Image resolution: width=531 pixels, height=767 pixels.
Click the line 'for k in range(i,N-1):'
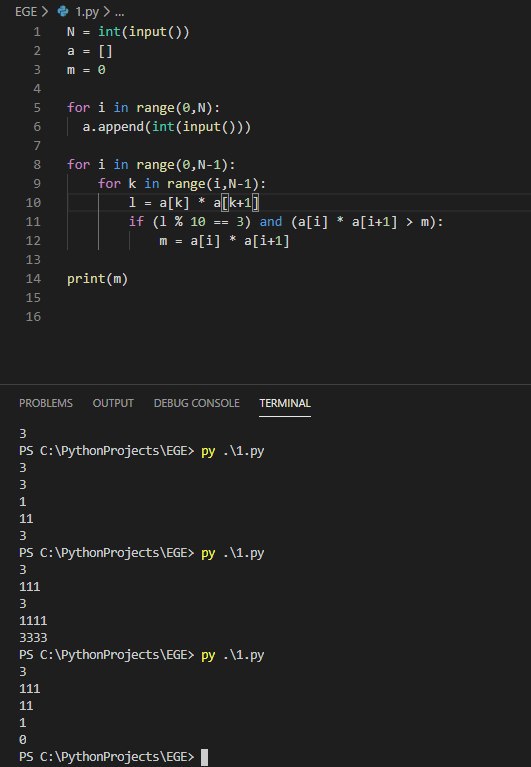(x=182, y=183)
